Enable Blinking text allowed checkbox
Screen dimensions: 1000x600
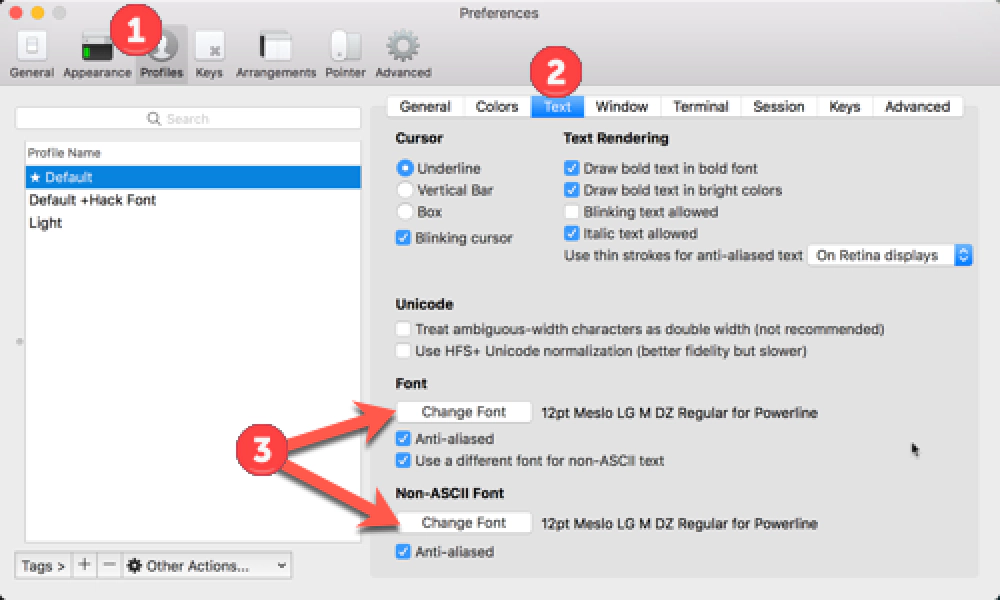point(572,212)
